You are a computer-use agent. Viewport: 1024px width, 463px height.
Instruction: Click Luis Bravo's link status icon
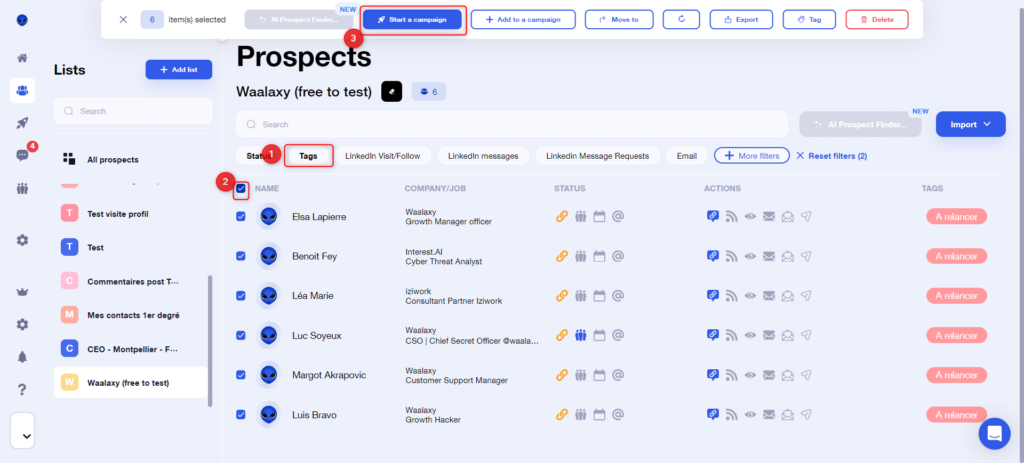(x=562, y=415)
